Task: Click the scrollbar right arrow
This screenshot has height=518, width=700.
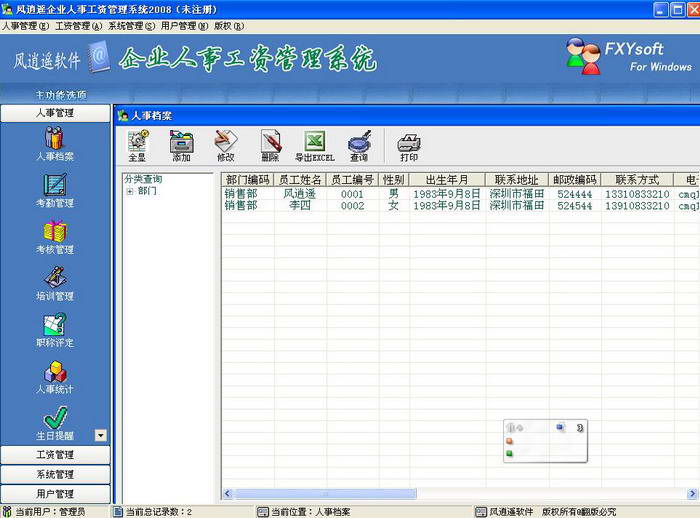Action: click(692, 493)
